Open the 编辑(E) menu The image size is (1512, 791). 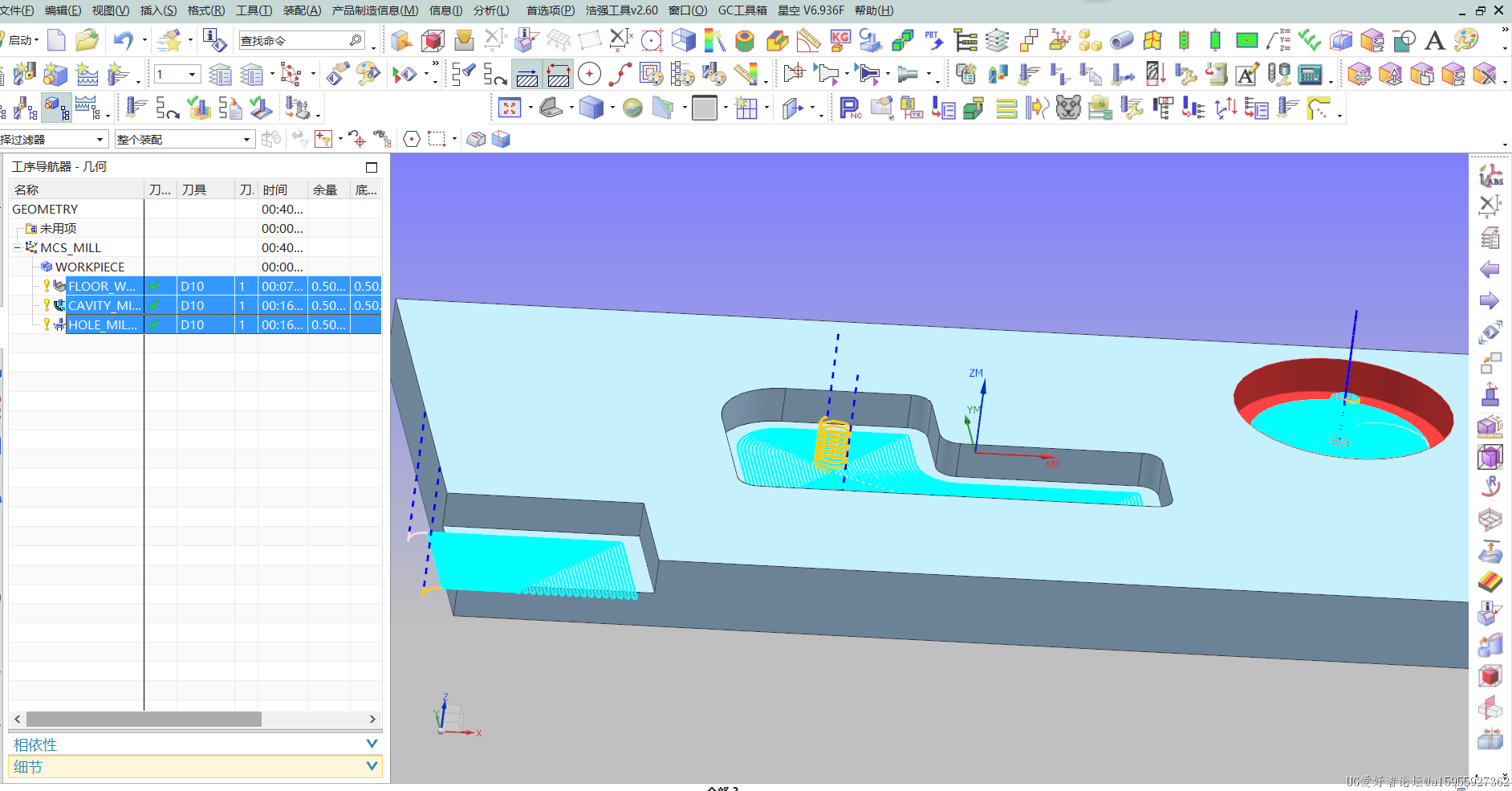(x=63, y=10)
